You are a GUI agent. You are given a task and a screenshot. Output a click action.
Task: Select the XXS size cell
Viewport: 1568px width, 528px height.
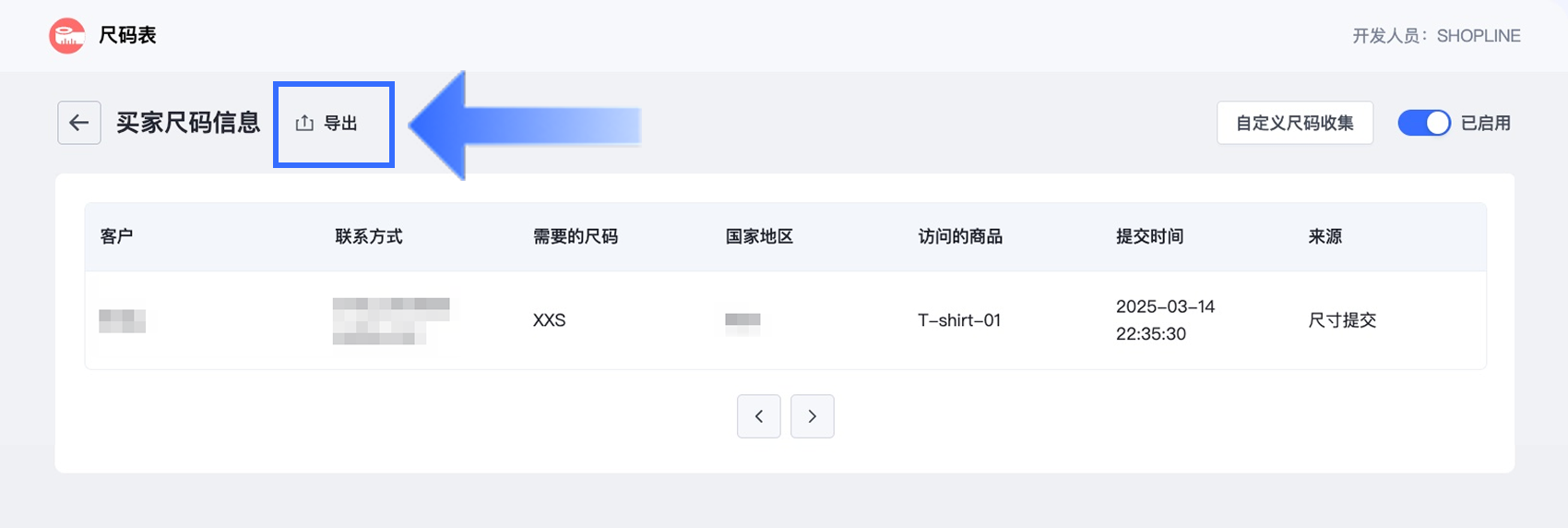pos(550,320)
